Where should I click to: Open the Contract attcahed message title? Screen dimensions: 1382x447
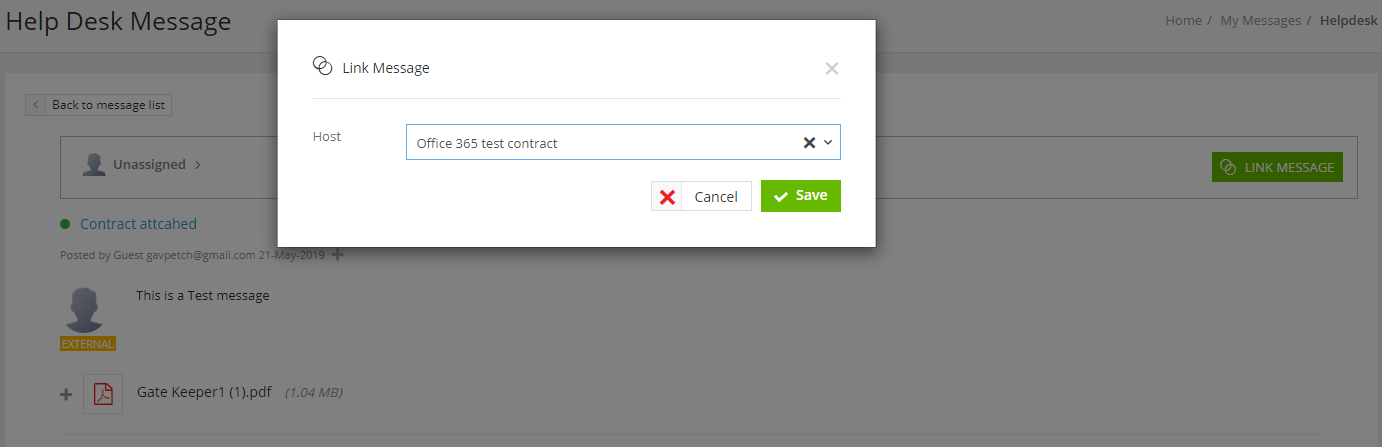[x=138, y=224]
